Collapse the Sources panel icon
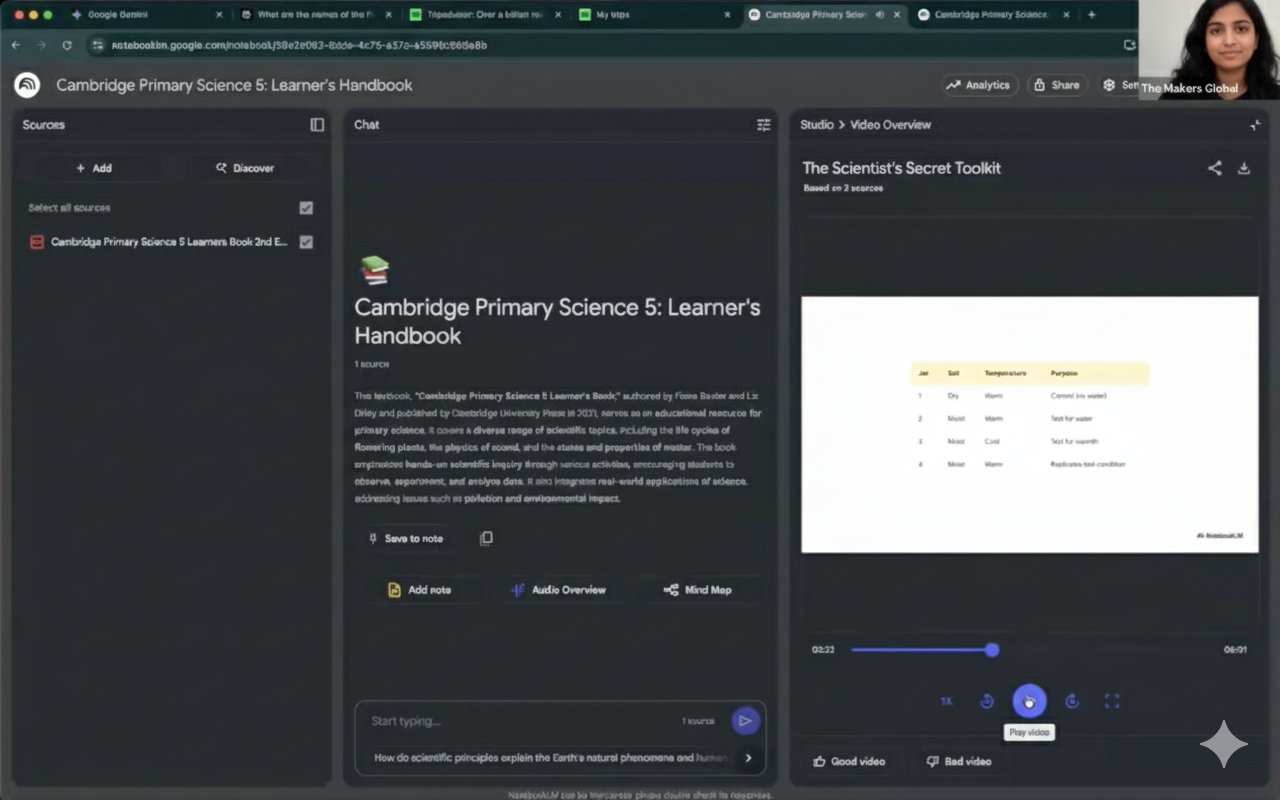Viewport: 1280px width, 800px height. pyautogui.click(x=317, y=125)
